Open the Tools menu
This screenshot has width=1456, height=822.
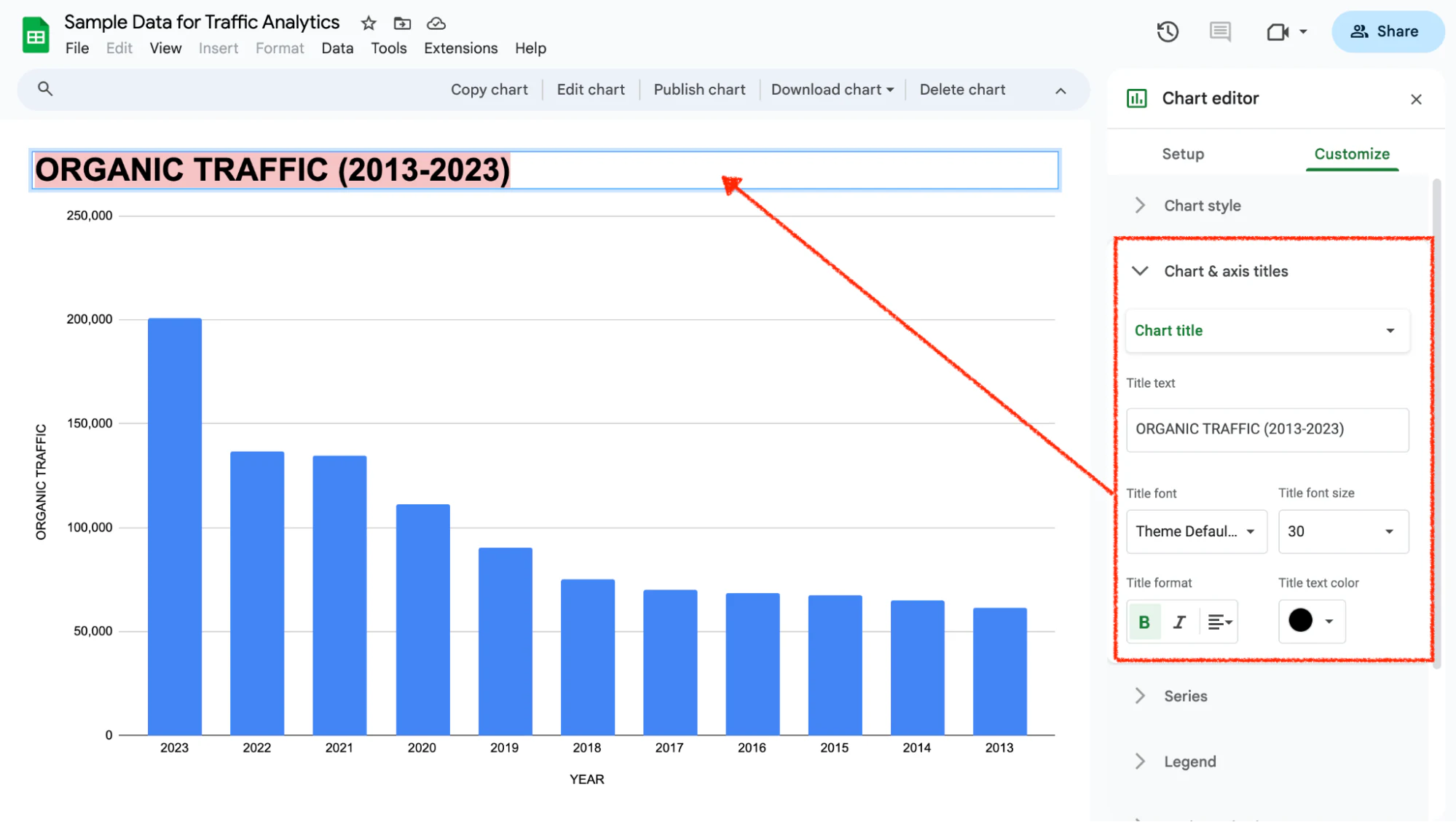(388, 48)
